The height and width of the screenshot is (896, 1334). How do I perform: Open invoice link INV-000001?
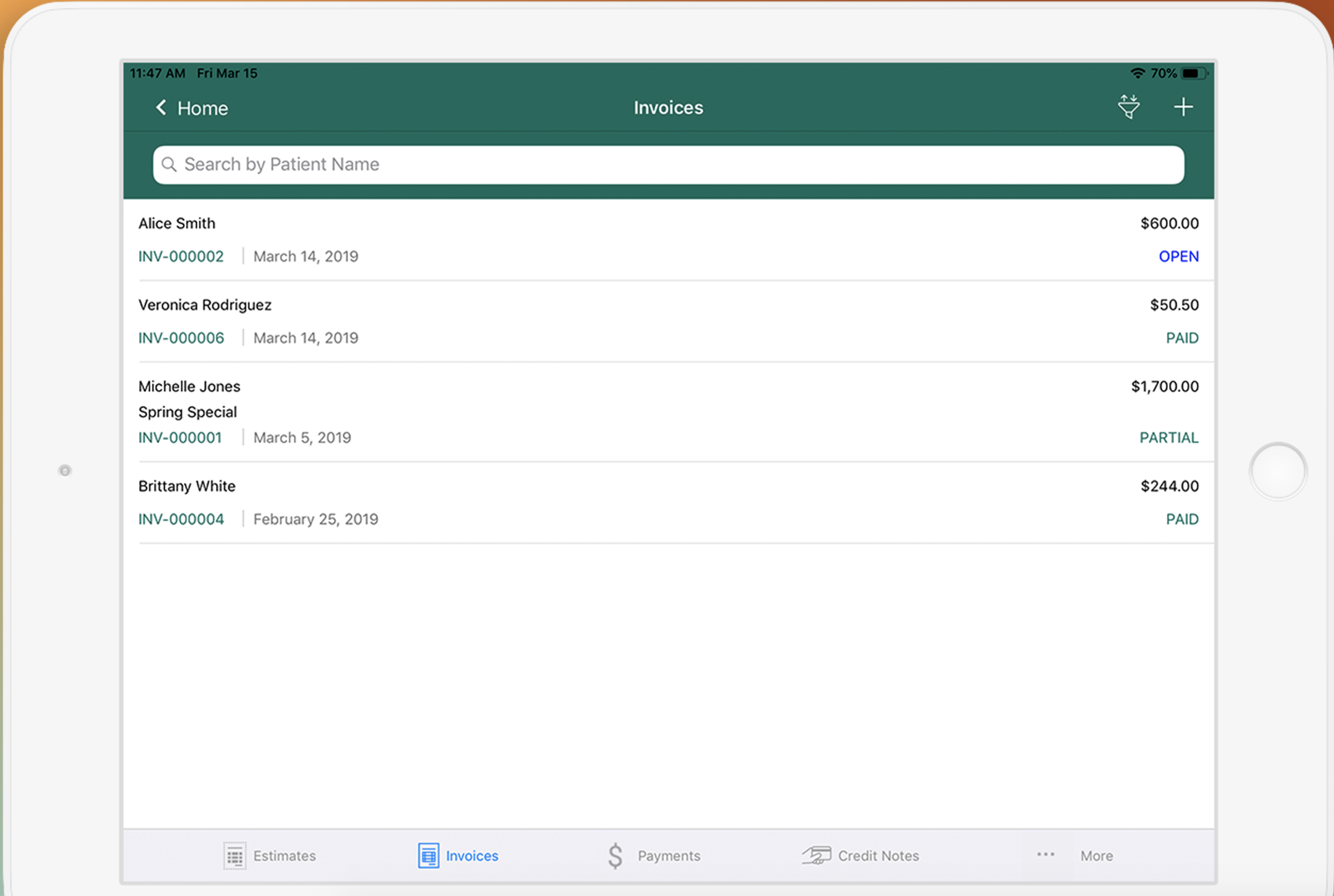pyautogui.click(x=180, y=438)
